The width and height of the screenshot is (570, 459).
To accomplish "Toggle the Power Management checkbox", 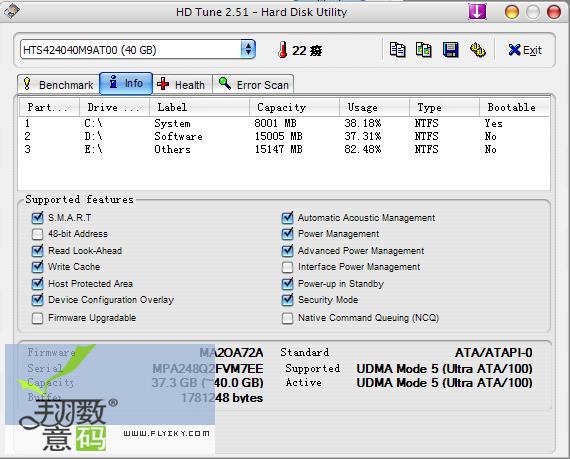I will click(287, 234).
